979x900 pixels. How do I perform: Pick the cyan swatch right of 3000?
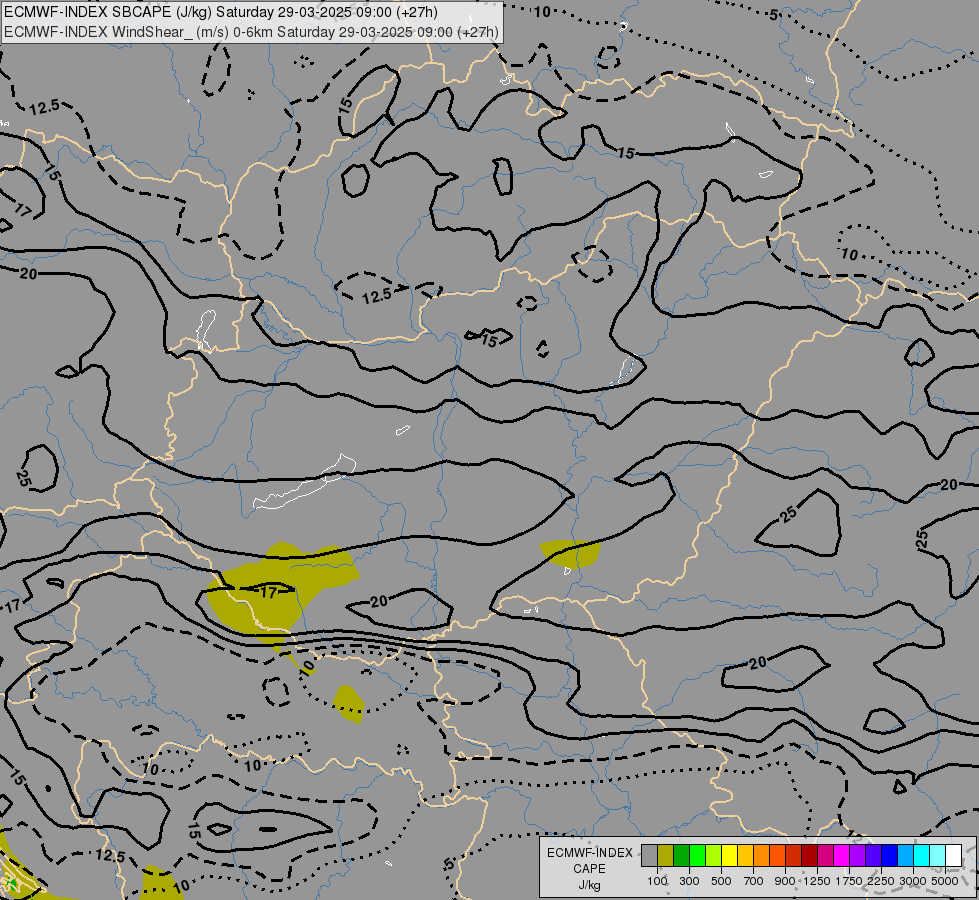click(x=922, y=856)
